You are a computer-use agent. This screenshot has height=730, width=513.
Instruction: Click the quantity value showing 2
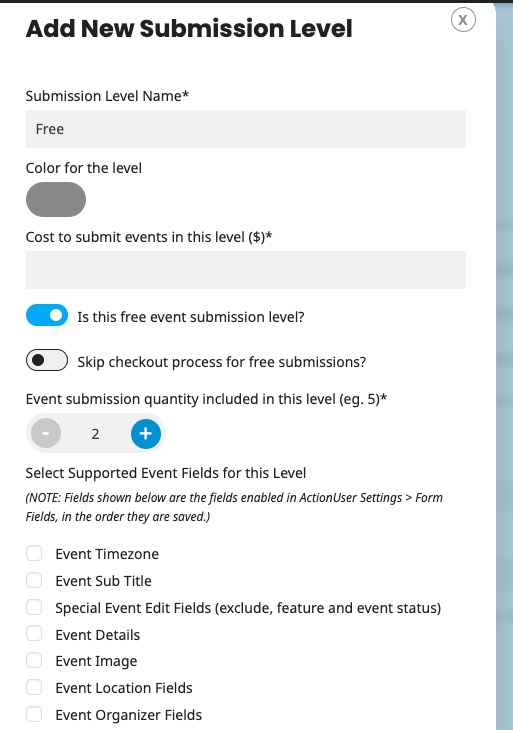click(x=95, y=434)
